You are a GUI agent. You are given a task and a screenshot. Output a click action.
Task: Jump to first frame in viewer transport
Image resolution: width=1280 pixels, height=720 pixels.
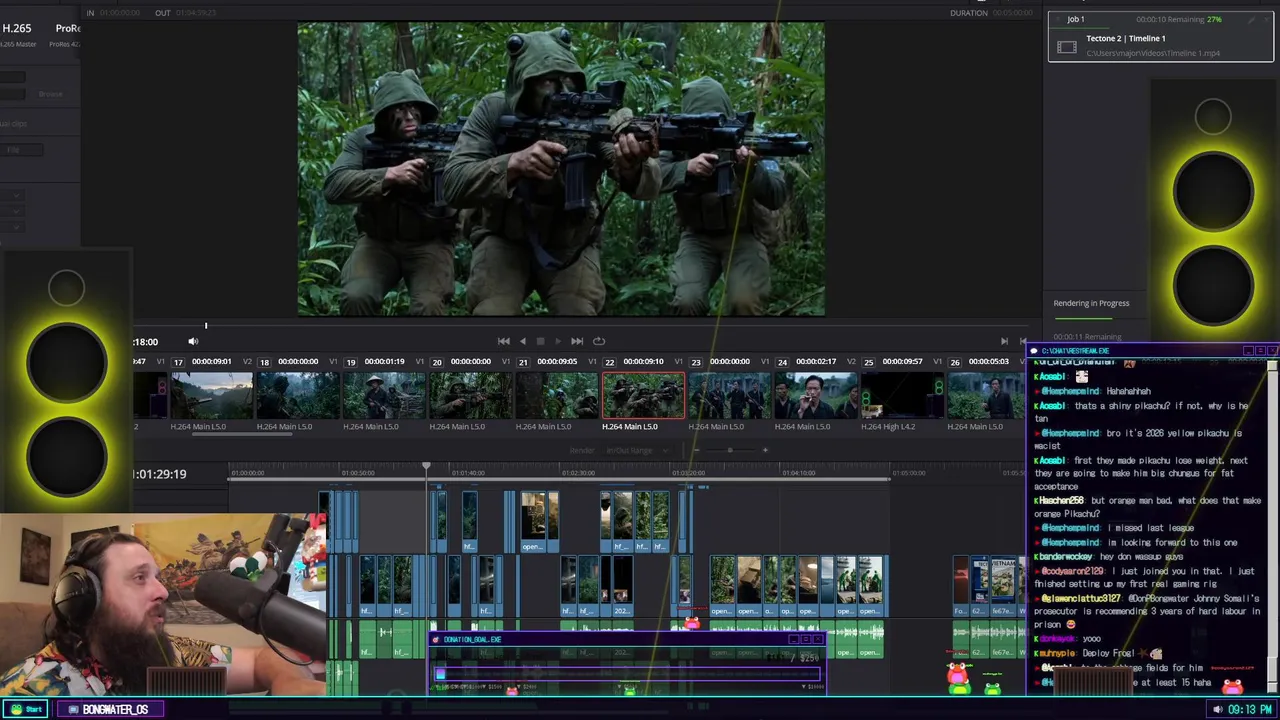point(504,341)
